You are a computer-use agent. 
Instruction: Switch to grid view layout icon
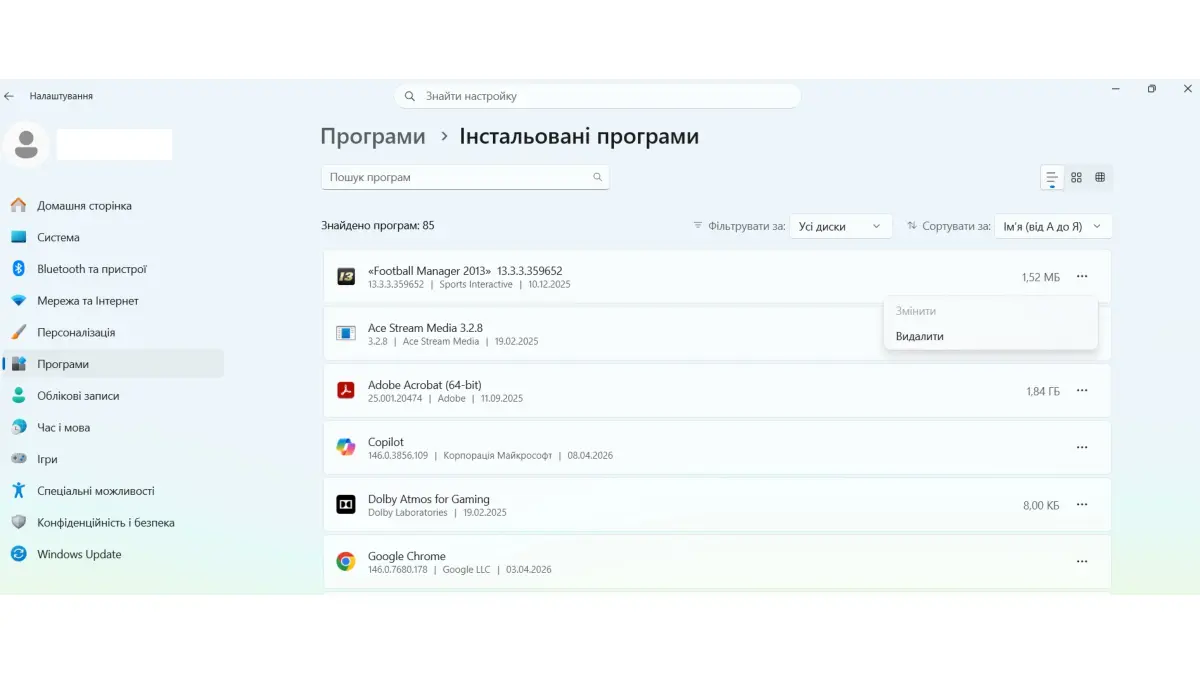click(x=1076, y=177)
